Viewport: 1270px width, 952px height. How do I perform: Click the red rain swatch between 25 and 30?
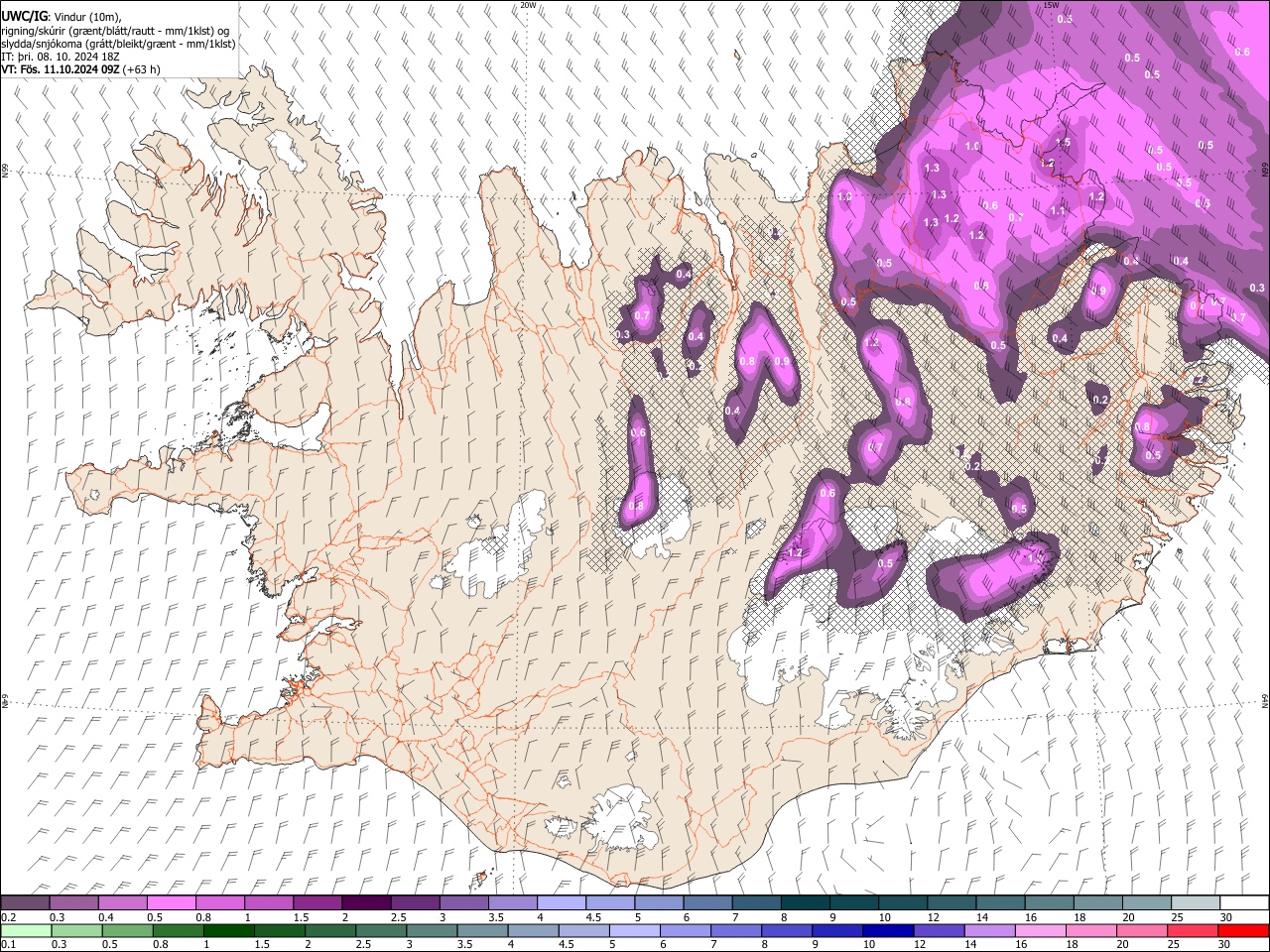click(x=1194, y=931)
